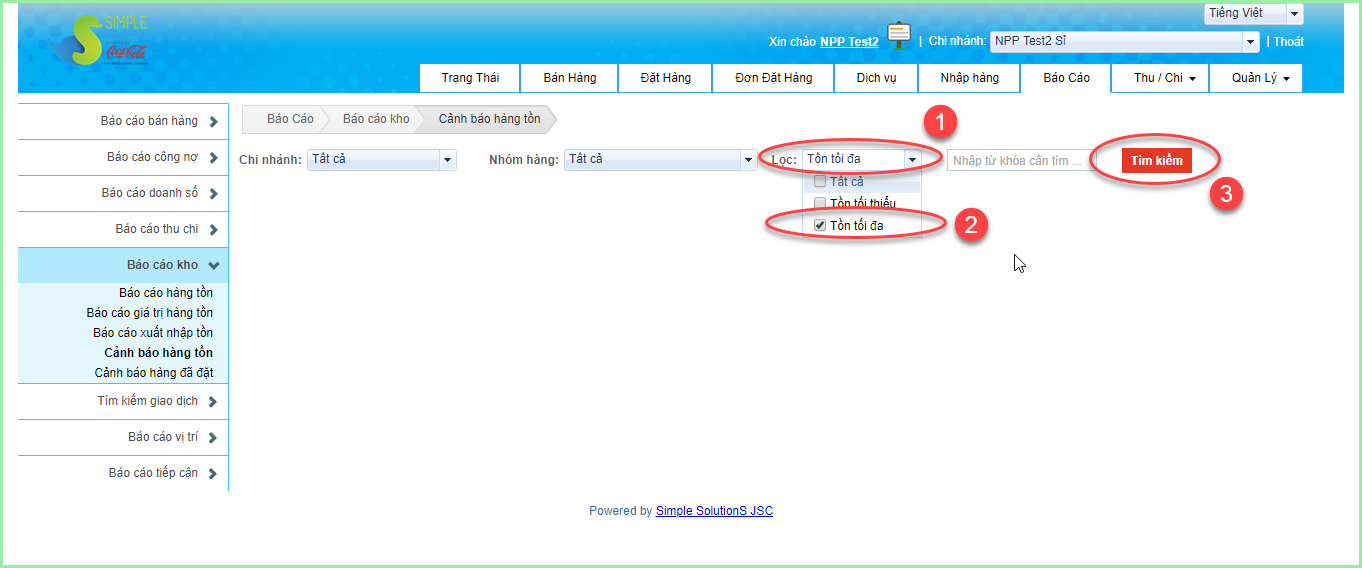Click the signboard icon beside NPP Test2

coord(898,36)
